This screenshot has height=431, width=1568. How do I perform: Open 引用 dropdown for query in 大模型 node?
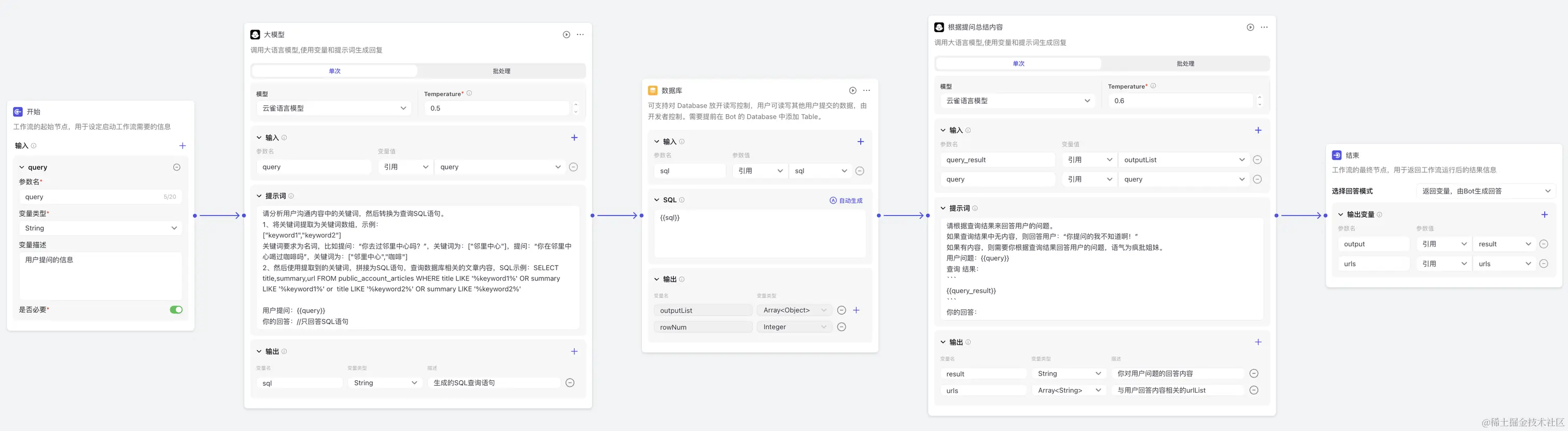click(405, 167)
